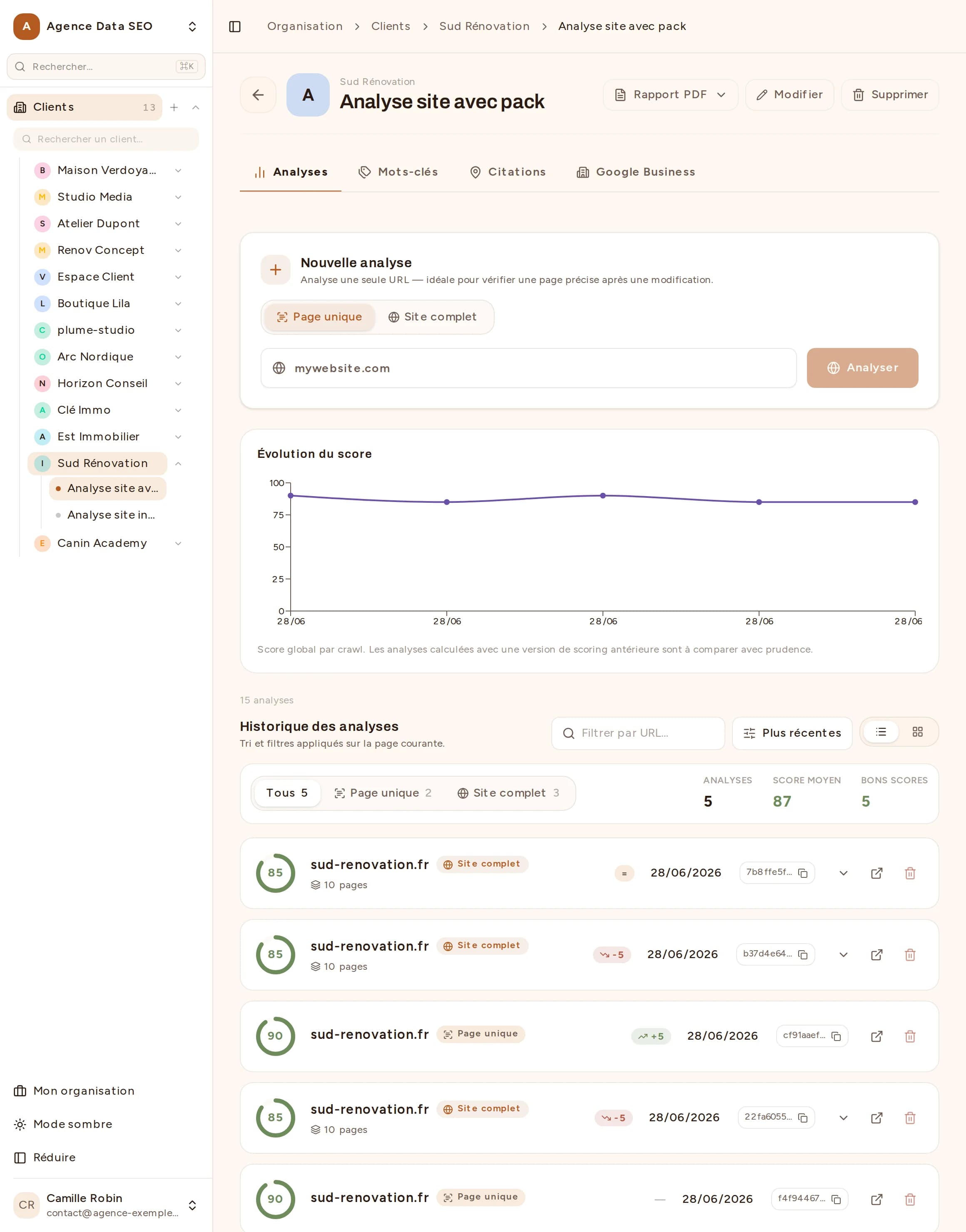Focus the Filtrer par URL field
Viewport: 966px width, 1232px height.
638,733
